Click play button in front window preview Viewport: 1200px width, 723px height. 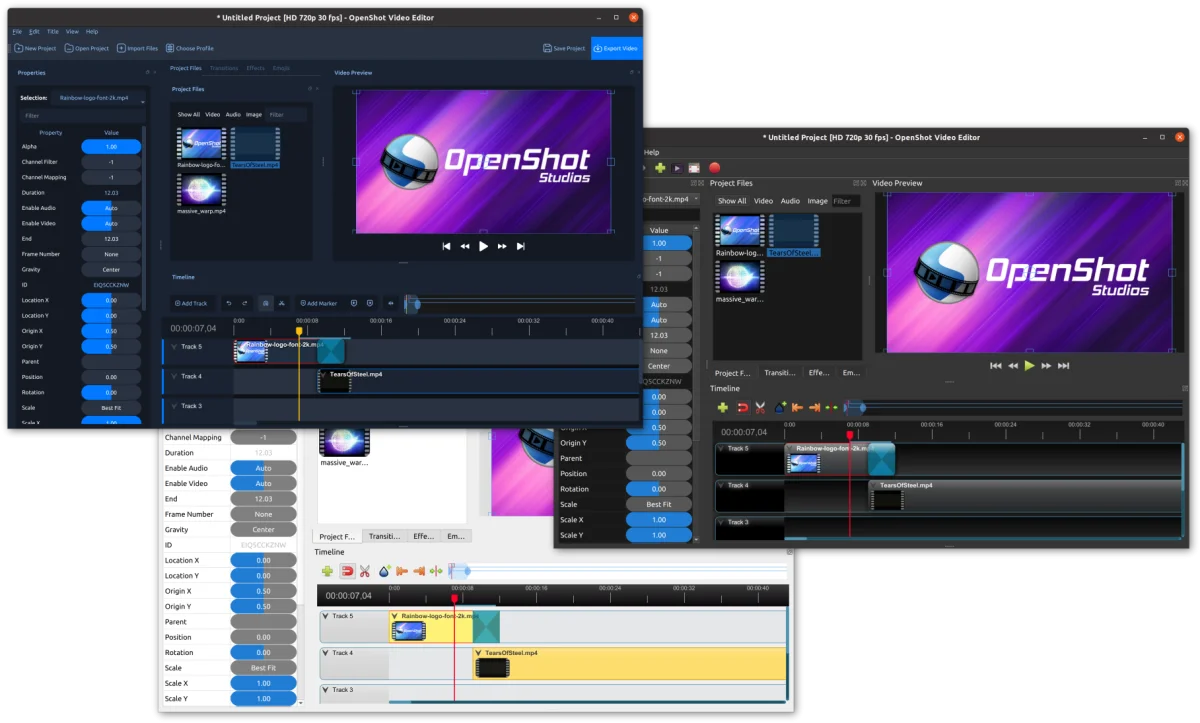[483, 246]
